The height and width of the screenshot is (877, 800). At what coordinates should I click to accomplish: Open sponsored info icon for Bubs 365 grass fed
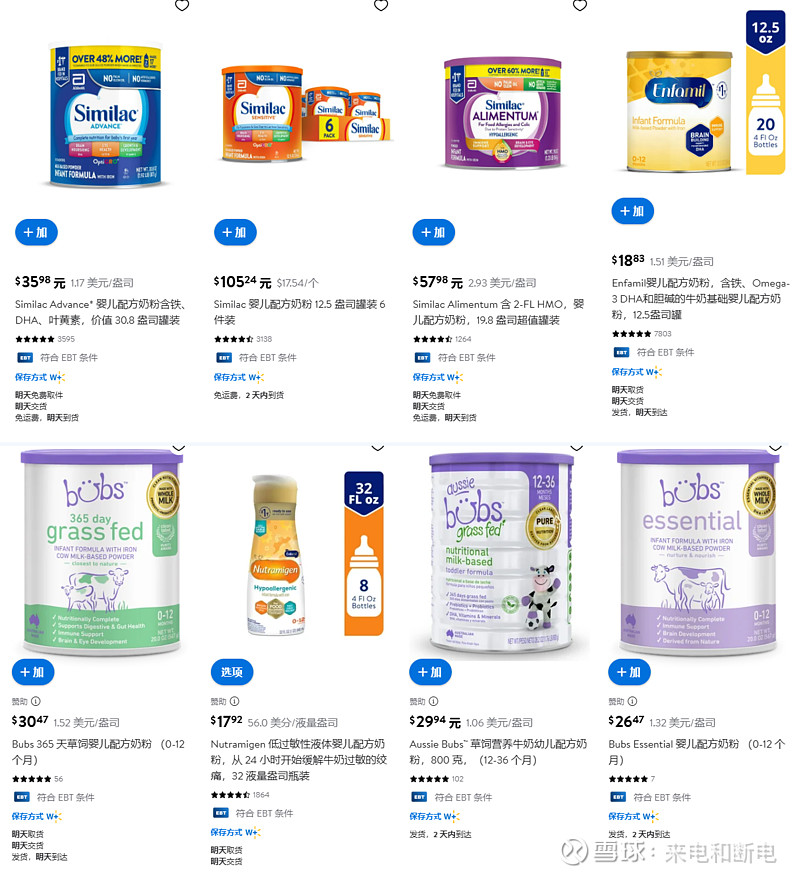point(36,701)
